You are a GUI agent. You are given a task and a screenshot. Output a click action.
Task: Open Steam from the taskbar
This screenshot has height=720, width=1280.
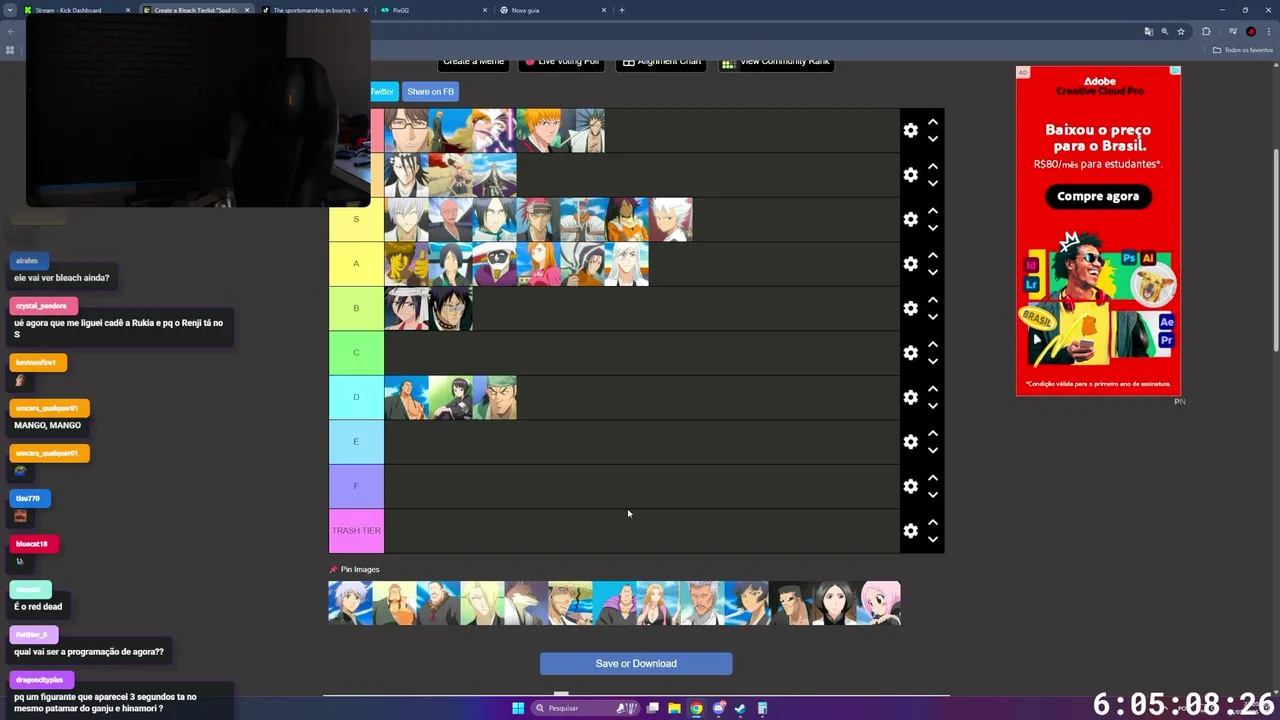point(740,708)
